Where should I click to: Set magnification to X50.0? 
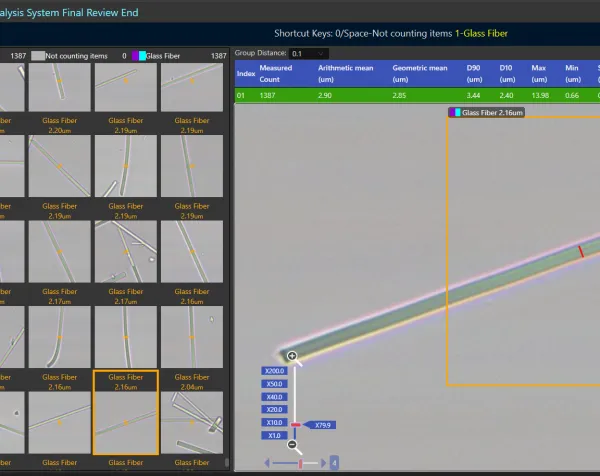pos(274,384)
